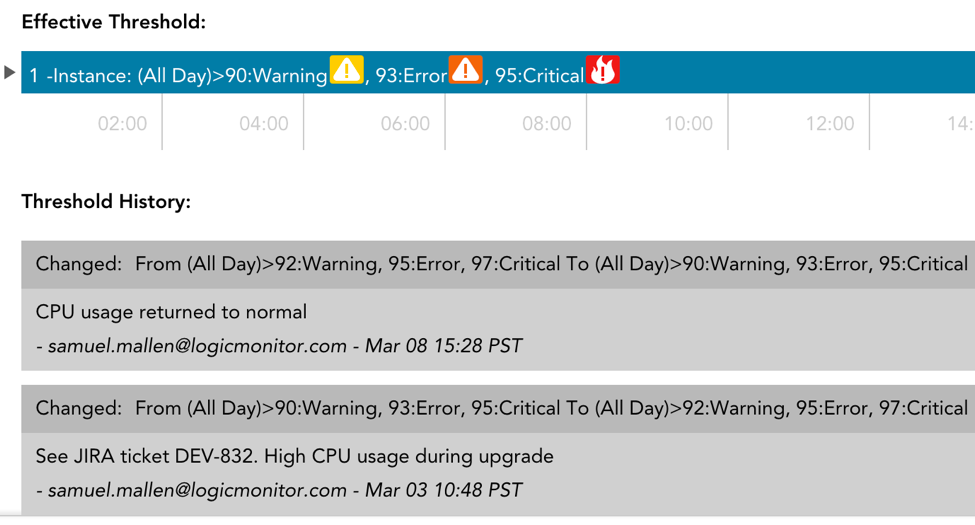Screen dimensions: 975x525
Task: Click samuel.mallen email dated Mar 08
Action: click(197, 346)
